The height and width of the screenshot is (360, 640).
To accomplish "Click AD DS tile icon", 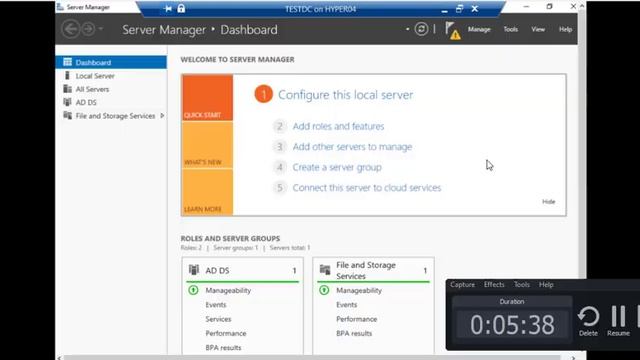I will [194, 270].
